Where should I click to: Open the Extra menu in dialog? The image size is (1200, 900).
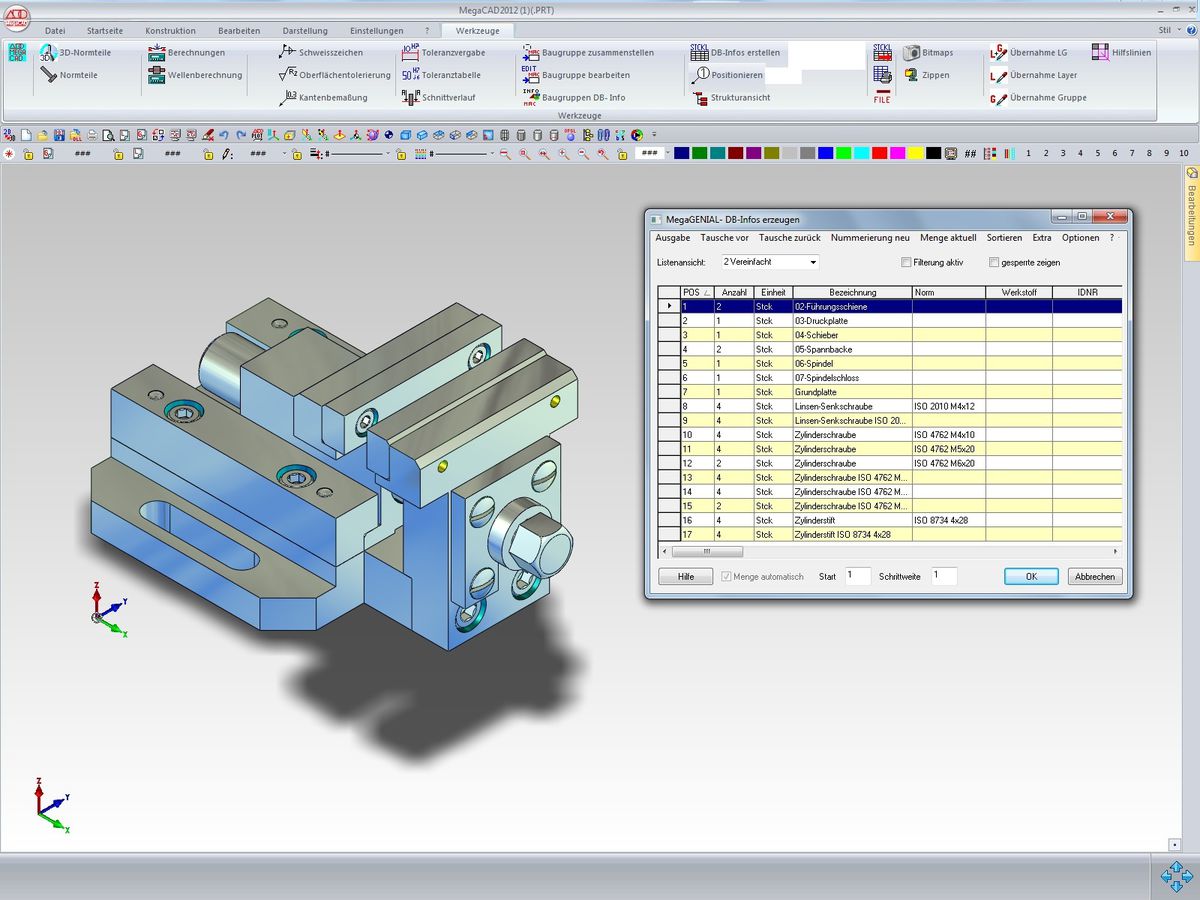point(1042,238)
